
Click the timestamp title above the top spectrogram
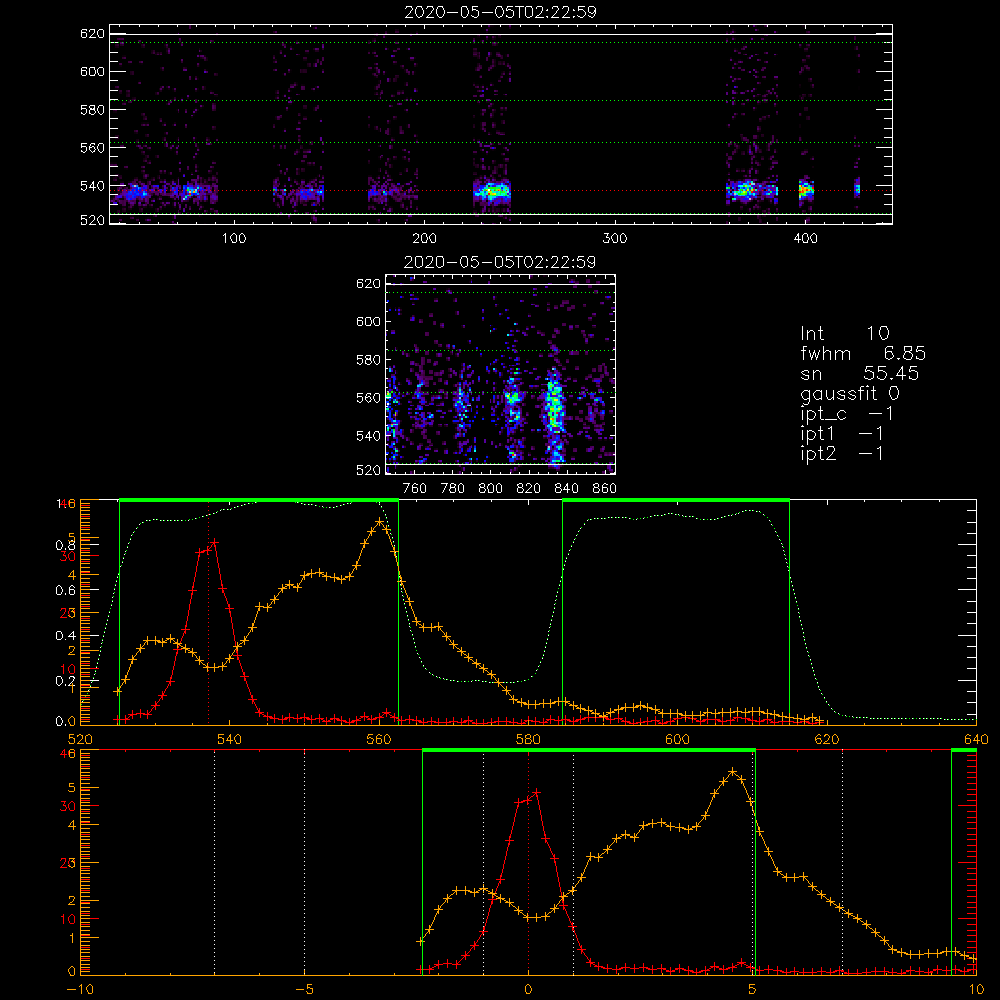coord(500,12)
